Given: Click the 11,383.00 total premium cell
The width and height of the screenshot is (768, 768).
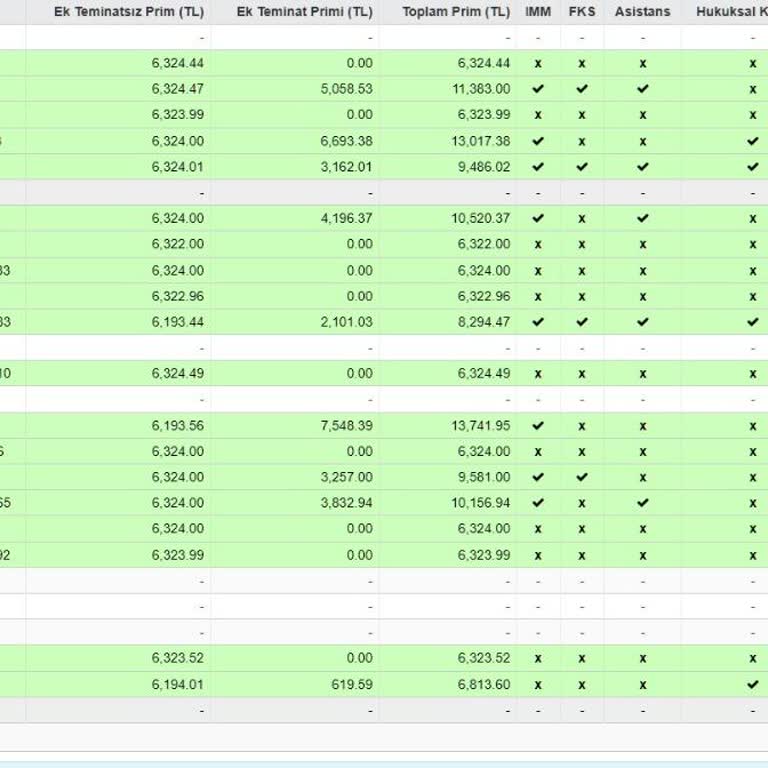Looking at the screenshot, I should coord(481,89).
